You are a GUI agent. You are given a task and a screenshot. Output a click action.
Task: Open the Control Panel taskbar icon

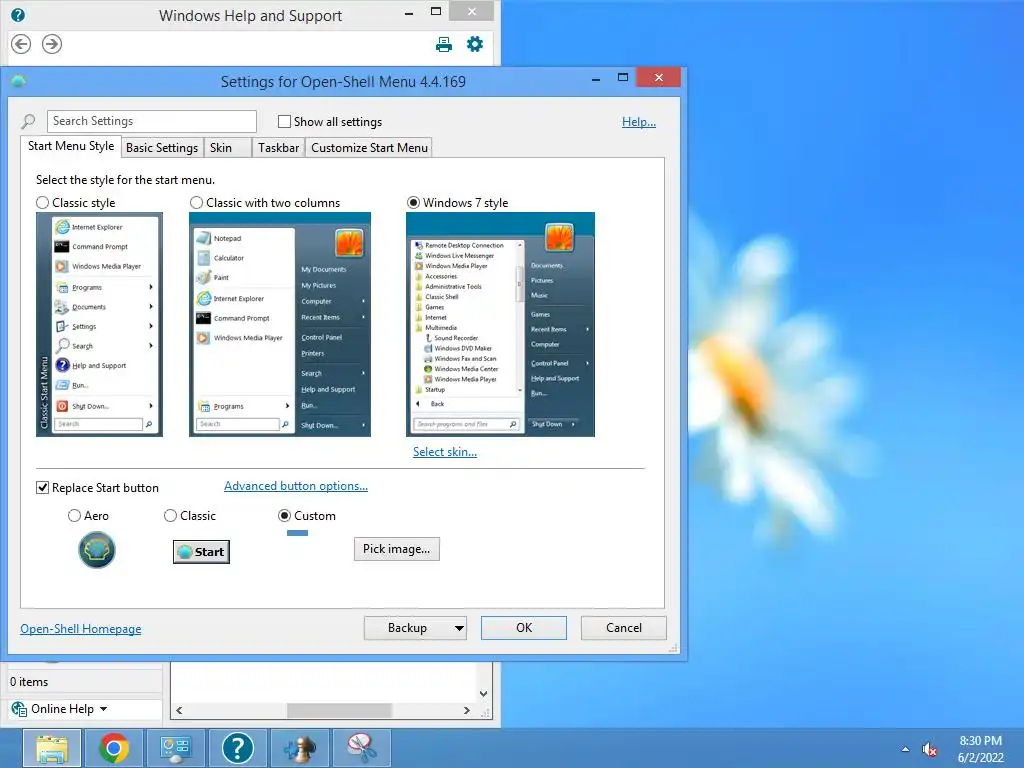click(x=175, y=748)
